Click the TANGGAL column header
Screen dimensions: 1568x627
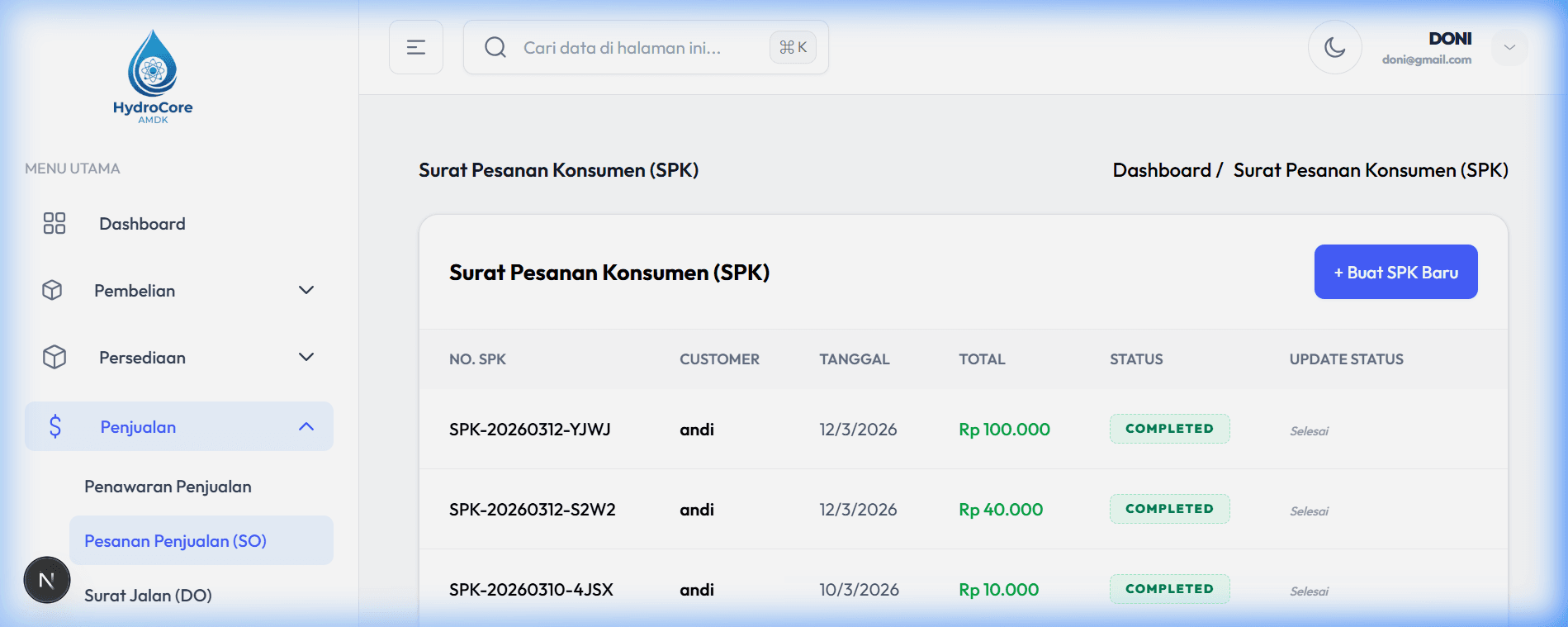pos(855,359)
